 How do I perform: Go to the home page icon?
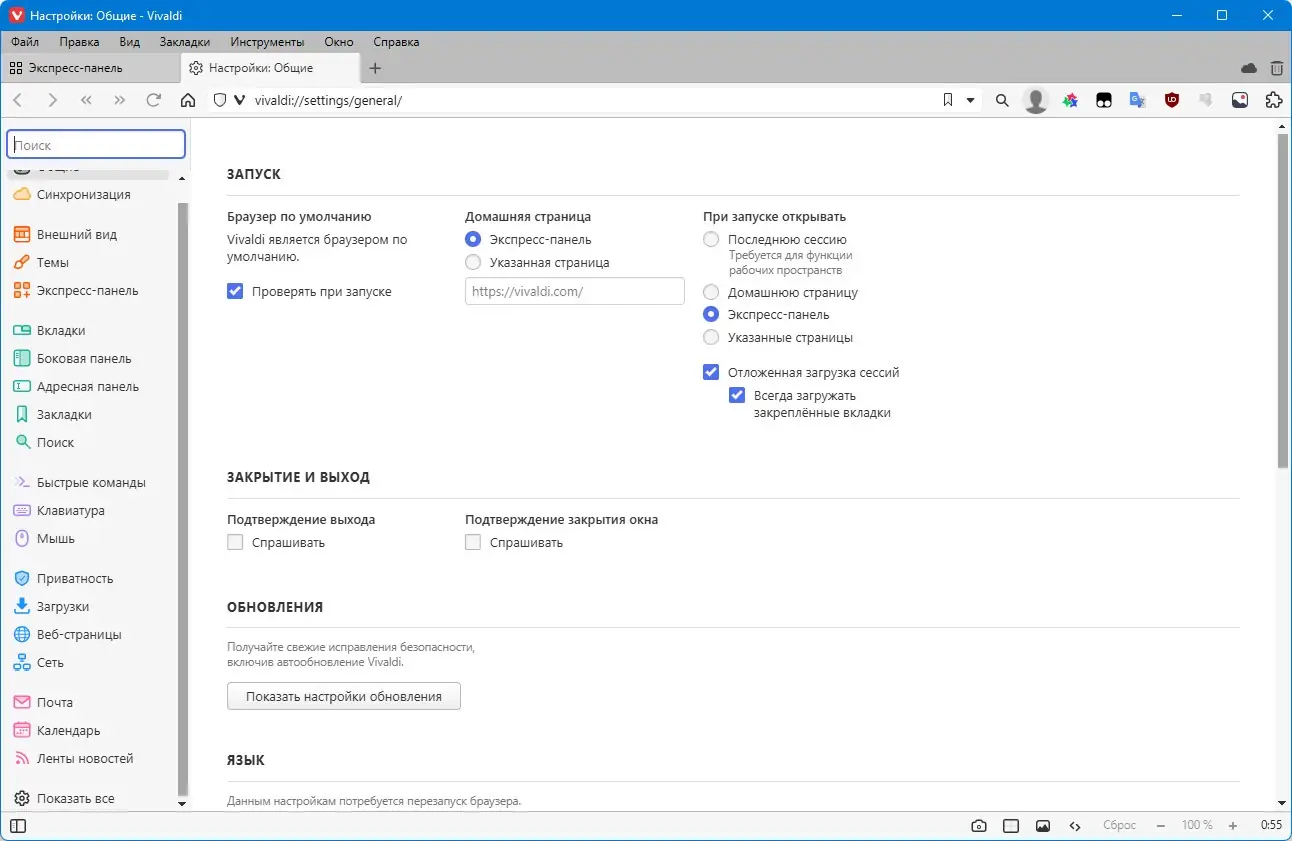[188, 100]
